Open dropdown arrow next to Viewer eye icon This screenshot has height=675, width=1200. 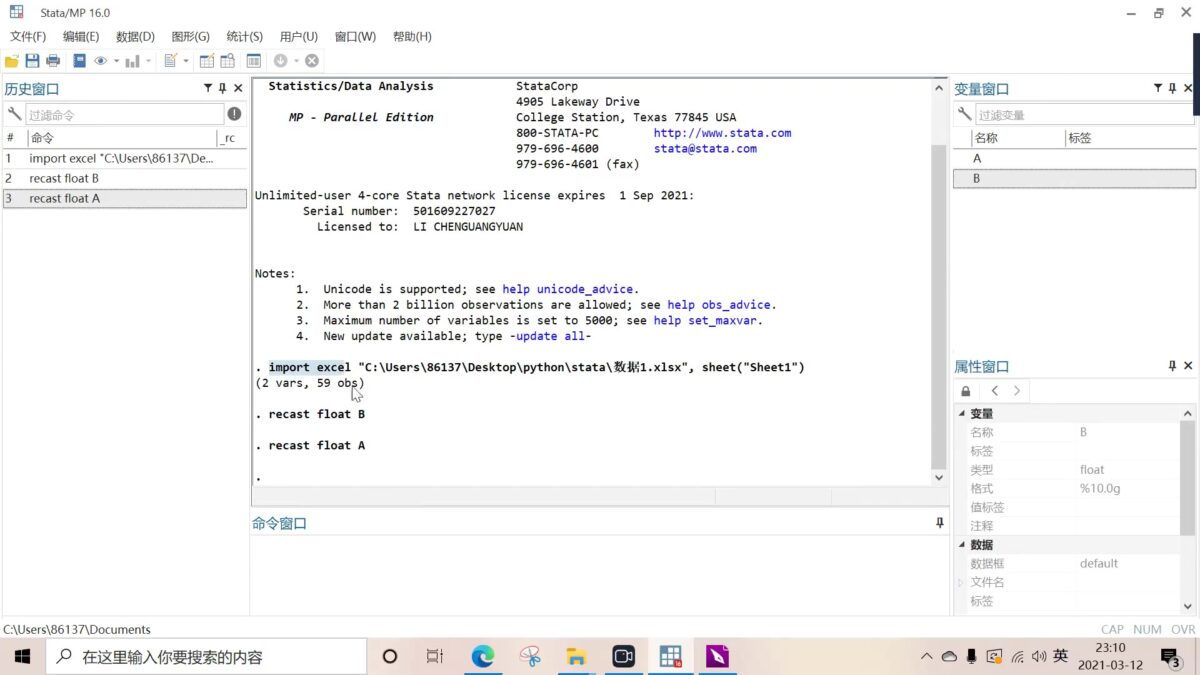tap(116, 61)
